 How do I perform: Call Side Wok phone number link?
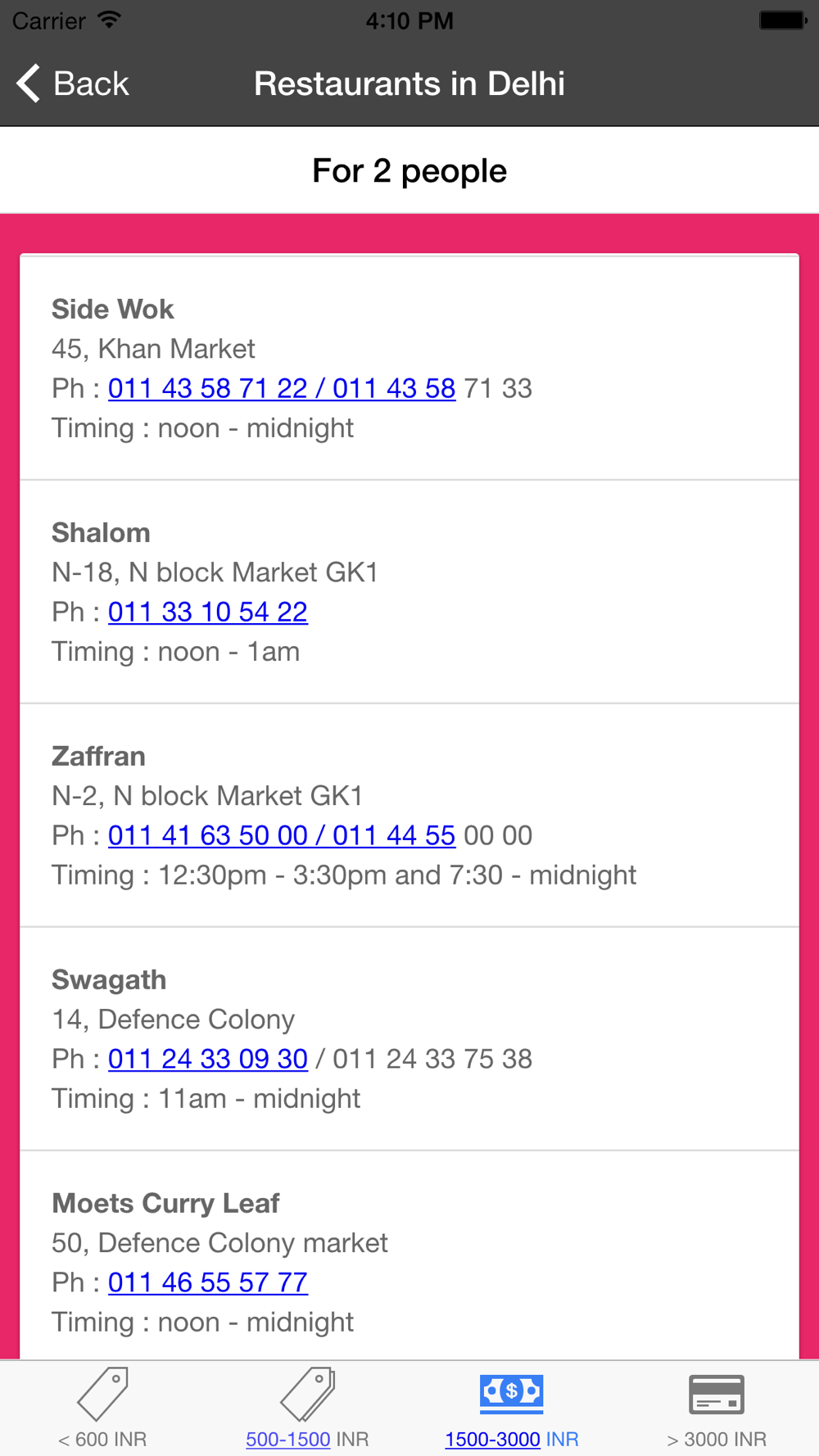[282, 388]
